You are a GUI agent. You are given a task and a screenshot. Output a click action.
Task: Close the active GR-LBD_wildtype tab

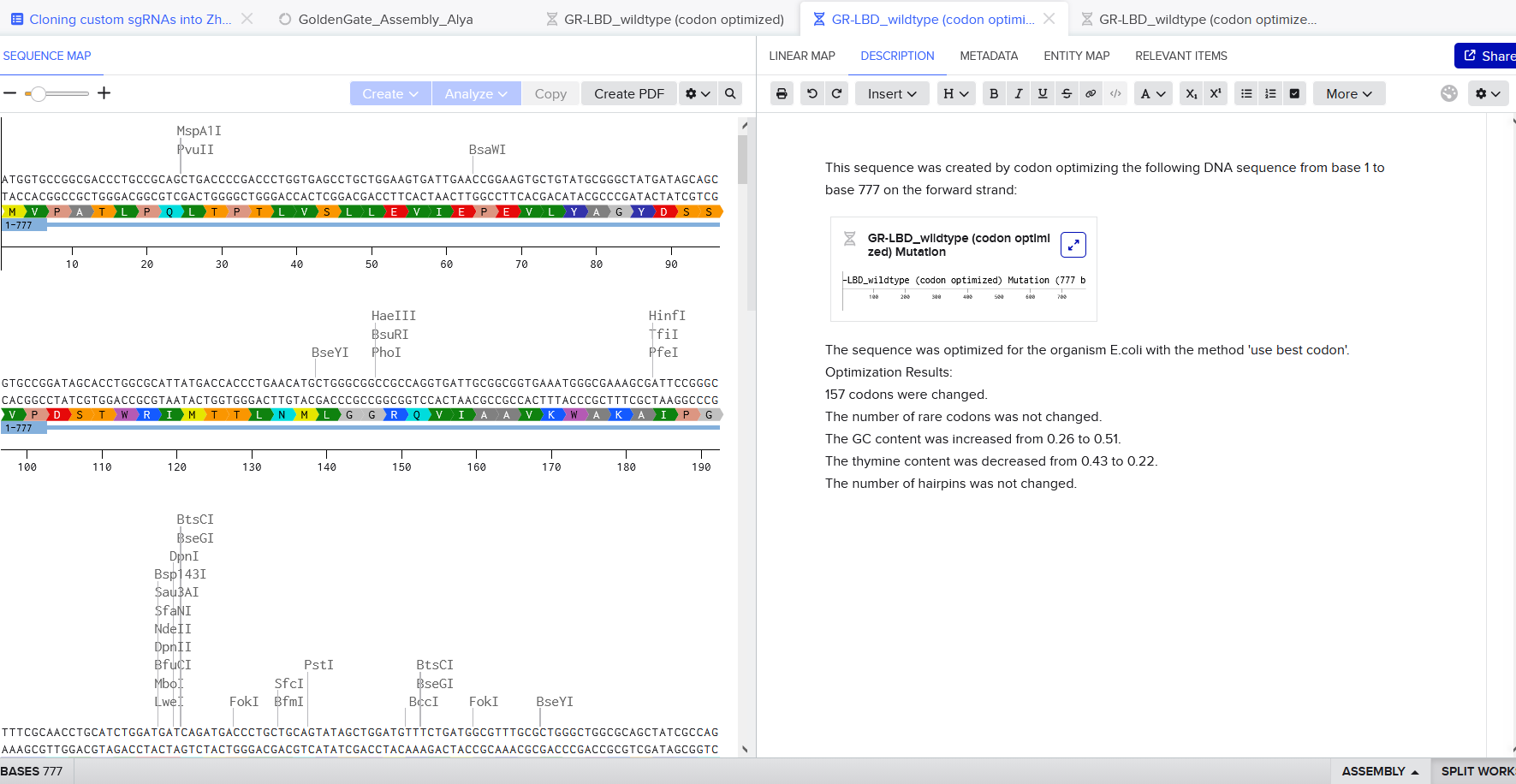1049,18
